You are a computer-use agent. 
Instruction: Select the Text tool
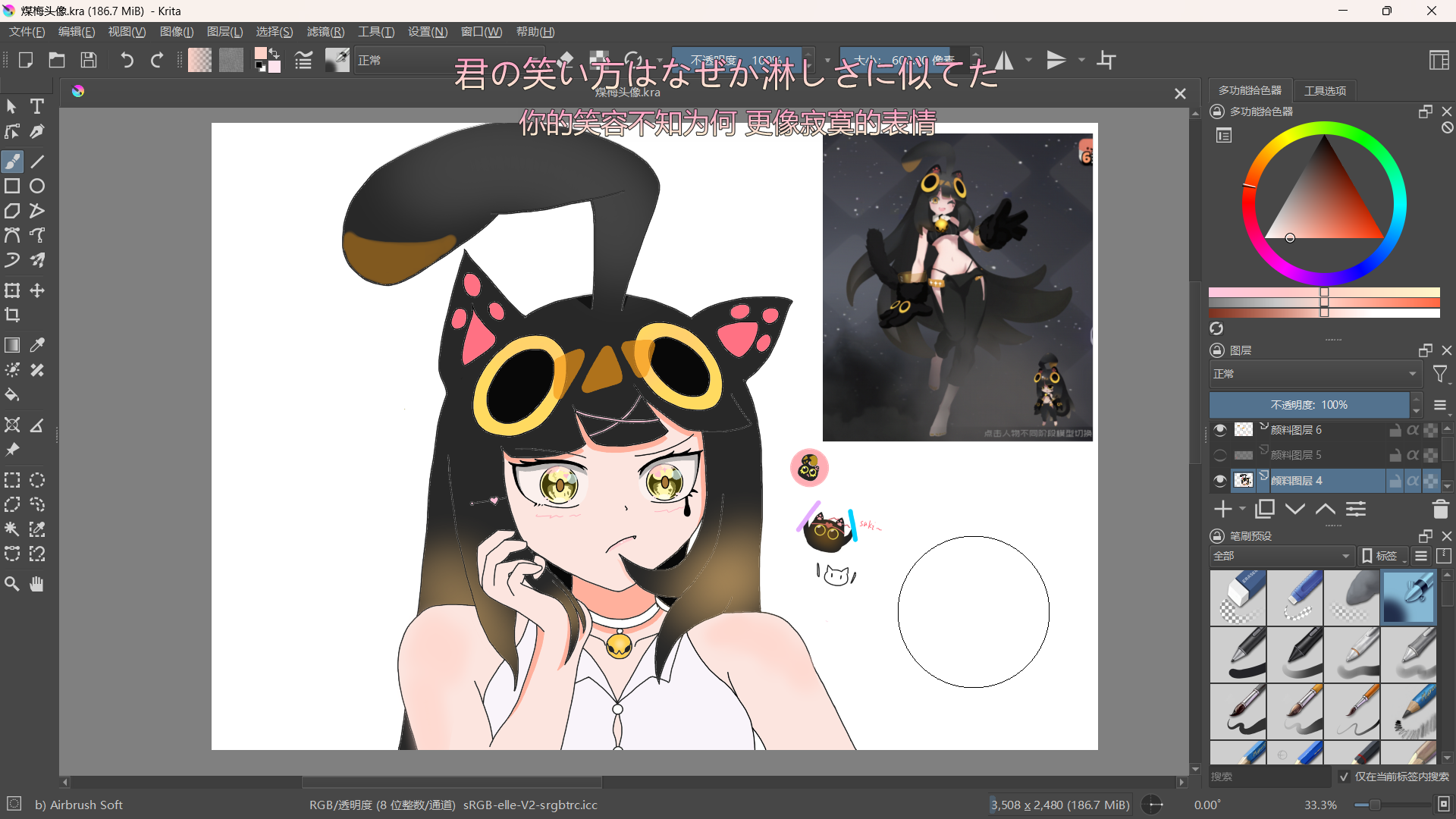(37, 107)
